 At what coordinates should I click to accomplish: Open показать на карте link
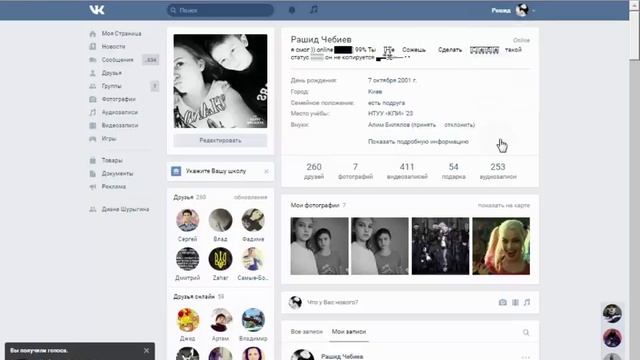(504, 205)
